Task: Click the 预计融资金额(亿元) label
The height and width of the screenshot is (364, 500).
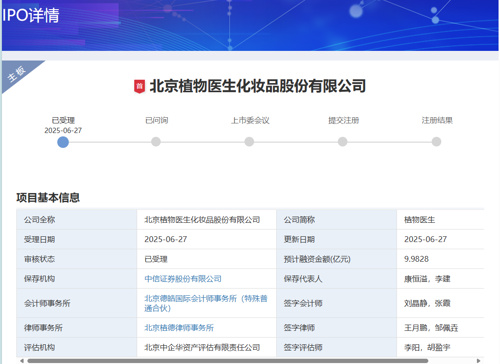Action: 317,259
